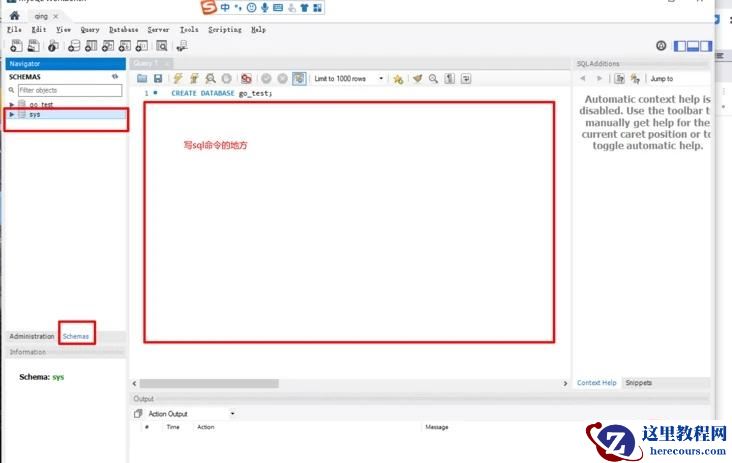Select the qing connection tab
Image resolution: width=732 pixels, height=463 pixels.
coord(41,16)
